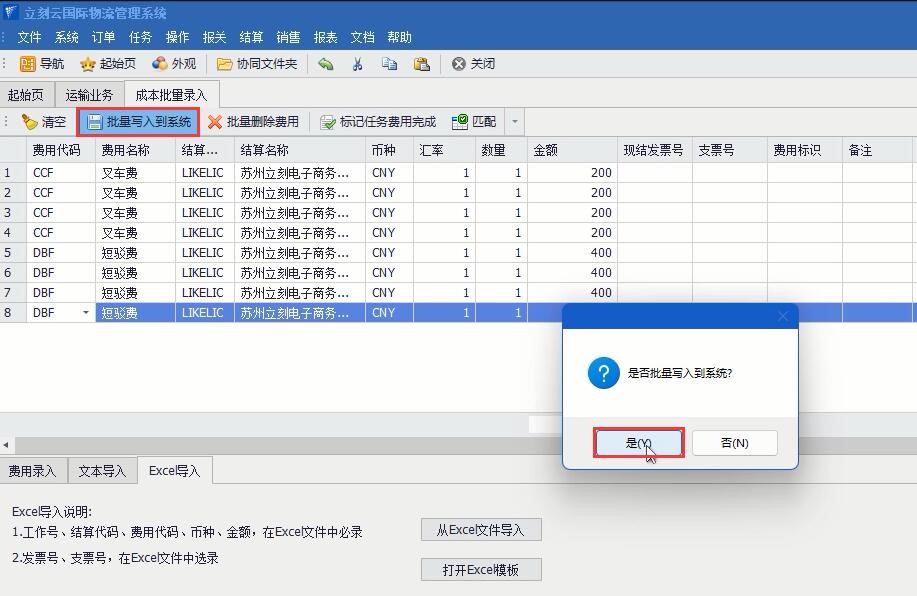Expand the toolbar overflow arrow after 匹配
The image size is (917, 596).
[515, 122]
